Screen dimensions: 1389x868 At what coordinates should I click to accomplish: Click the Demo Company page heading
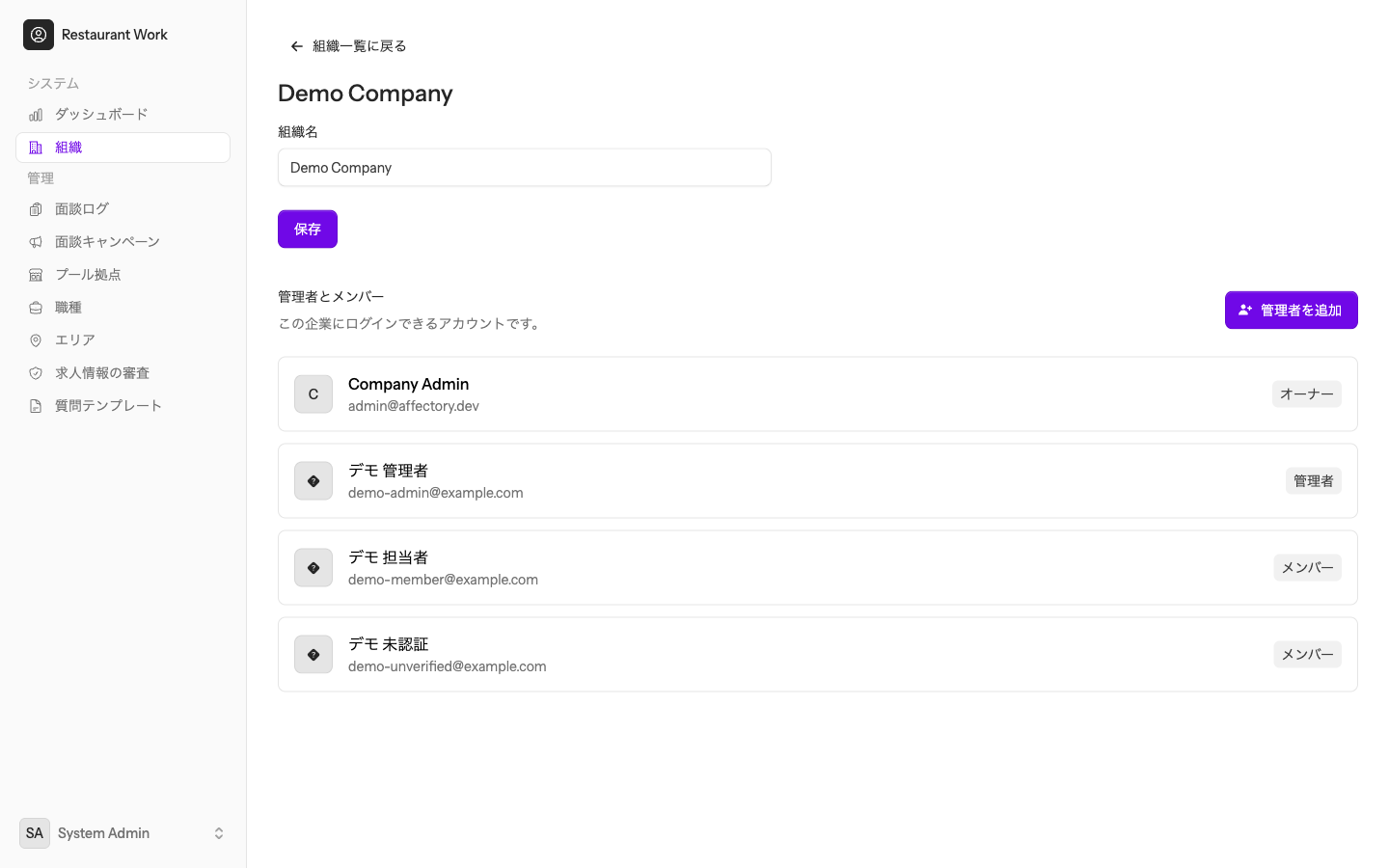(x=366, y=94)
